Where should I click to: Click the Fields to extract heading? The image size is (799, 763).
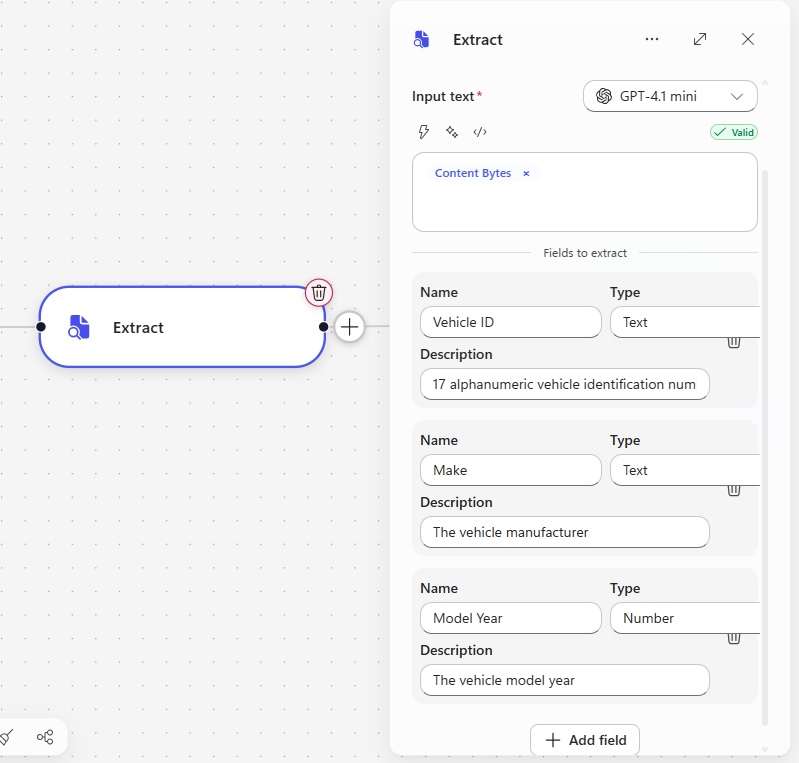pyautogui.click(x=584, y=253)
